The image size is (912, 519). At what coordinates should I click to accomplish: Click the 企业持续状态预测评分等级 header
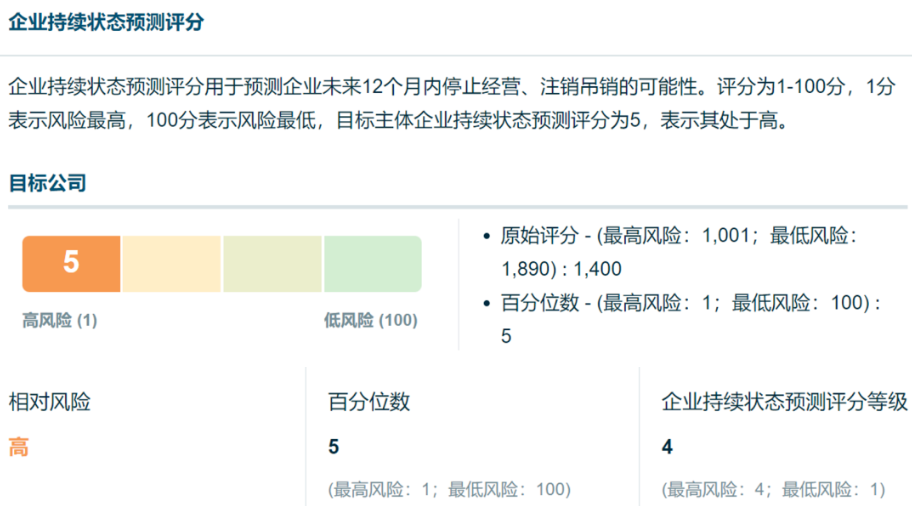coord(784,402)
